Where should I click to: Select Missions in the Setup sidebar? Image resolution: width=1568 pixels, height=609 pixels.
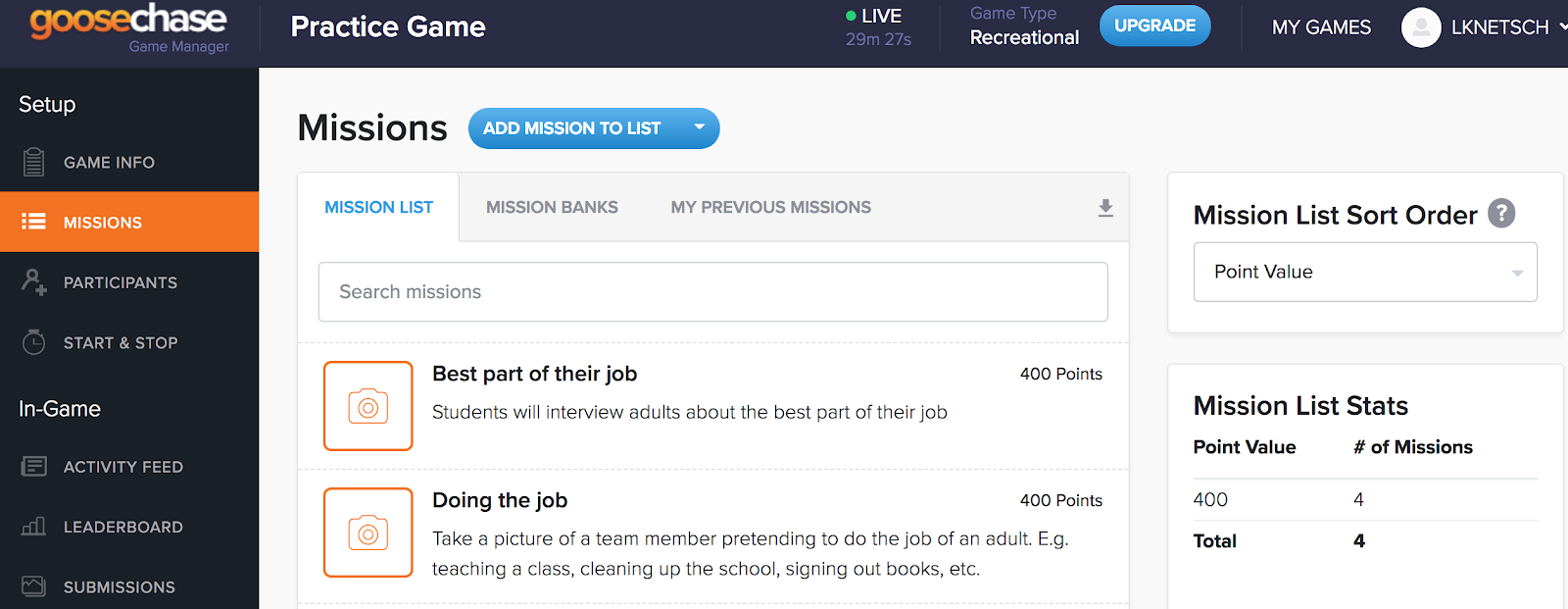[102, 223]
